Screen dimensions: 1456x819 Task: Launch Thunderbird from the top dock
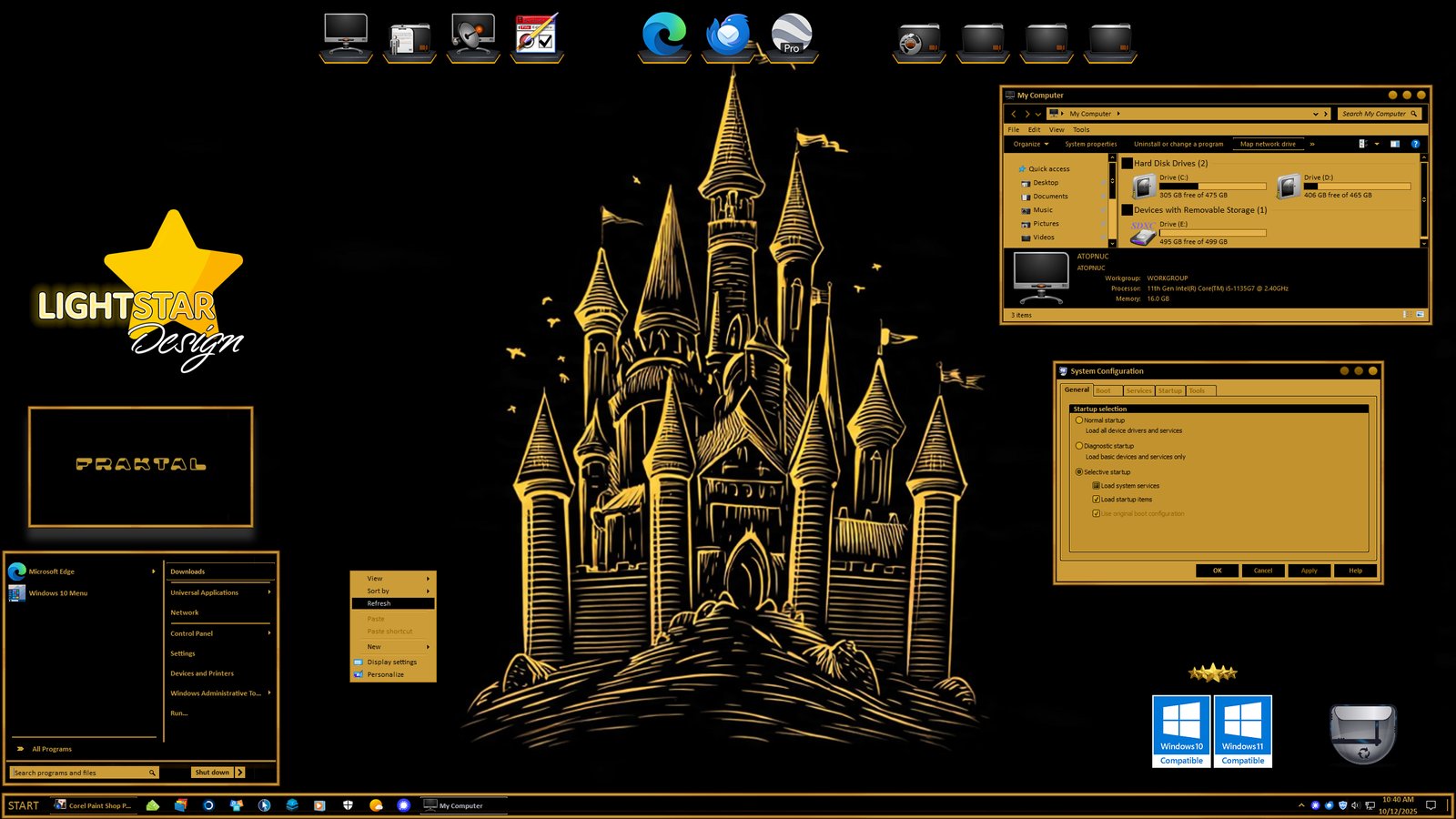[x=728, y=36]
